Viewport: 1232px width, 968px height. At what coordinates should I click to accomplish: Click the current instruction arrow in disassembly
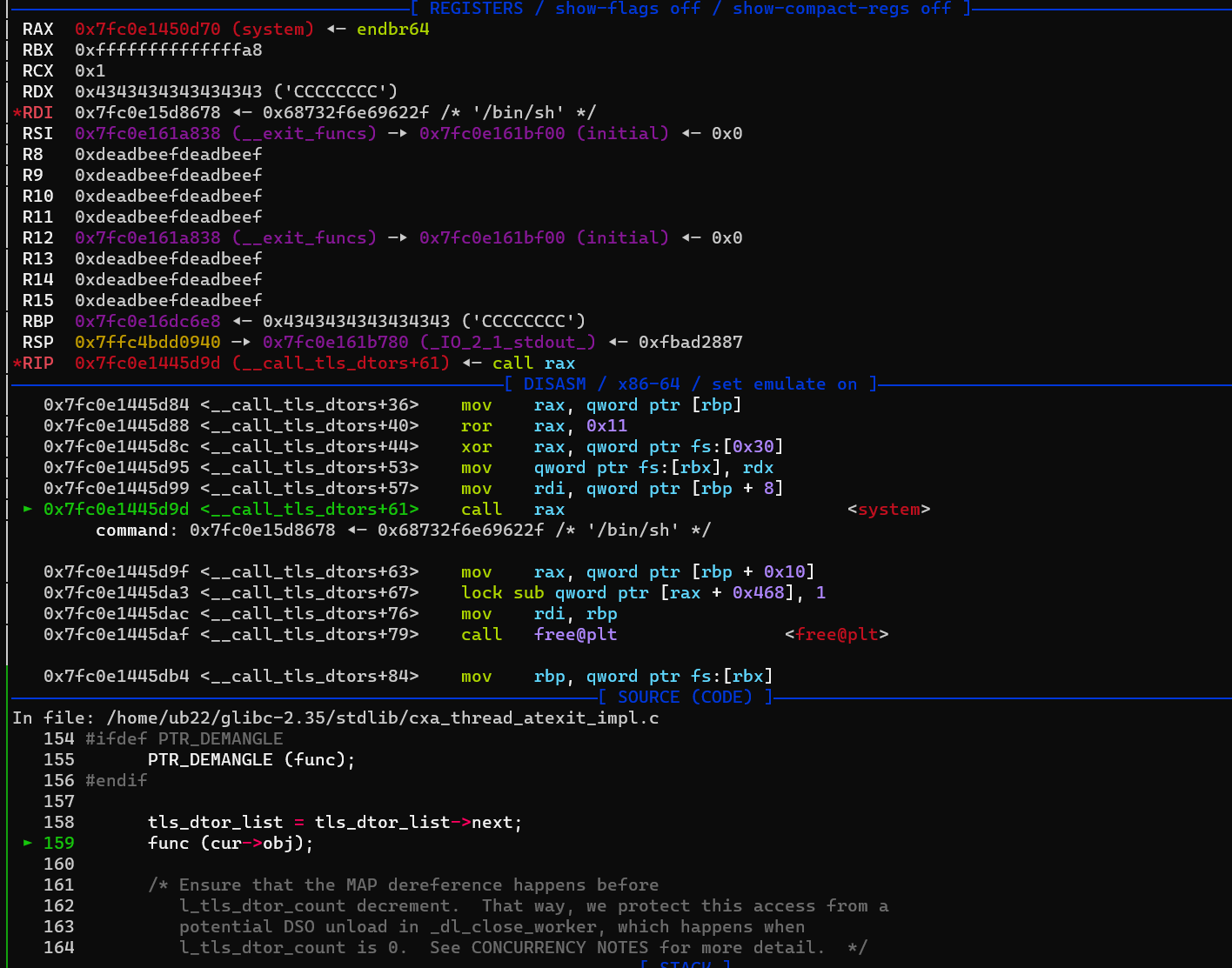28,509
